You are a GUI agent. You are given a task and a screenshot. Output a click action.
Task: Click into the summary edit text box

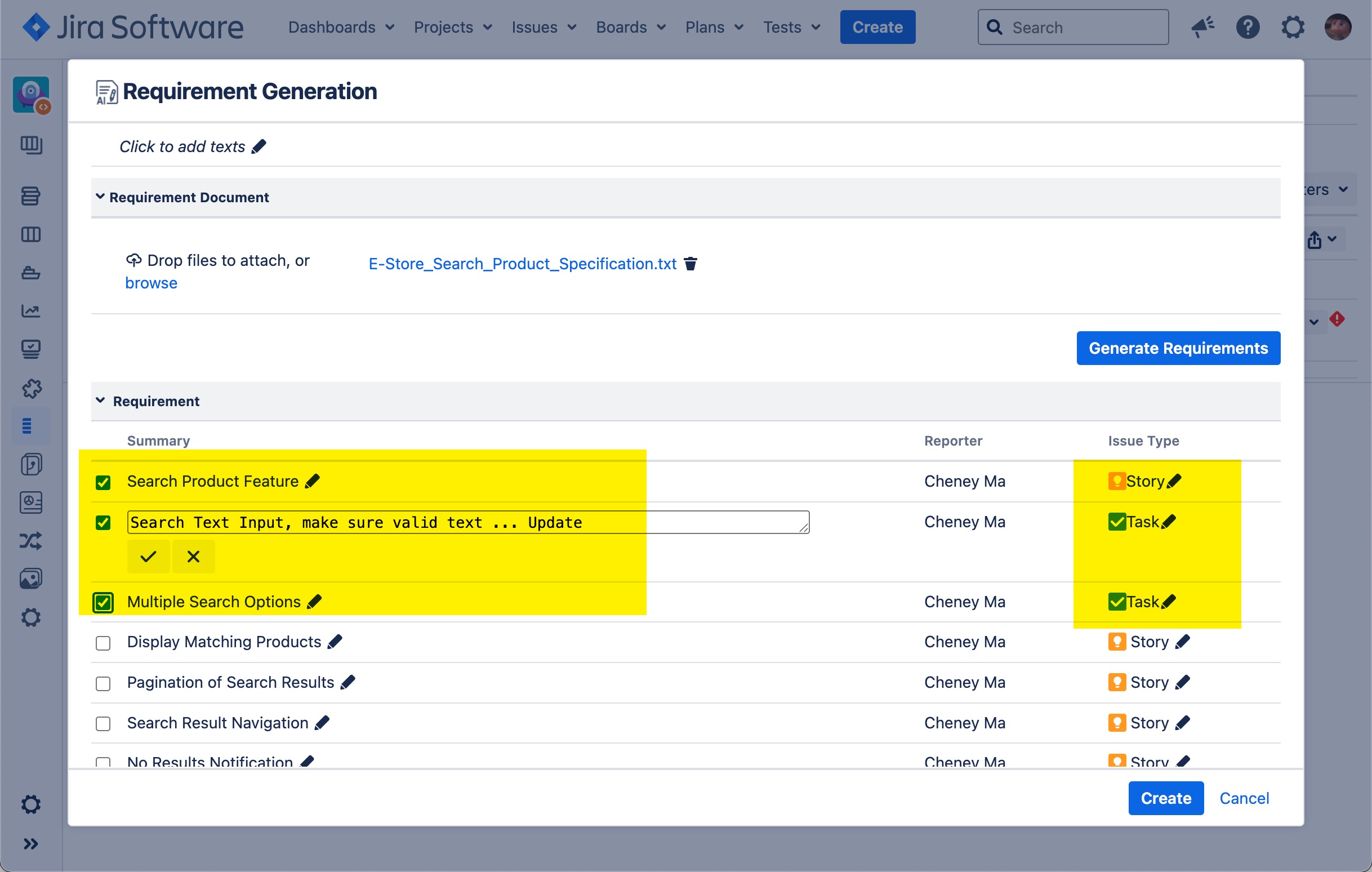[467, 522]
